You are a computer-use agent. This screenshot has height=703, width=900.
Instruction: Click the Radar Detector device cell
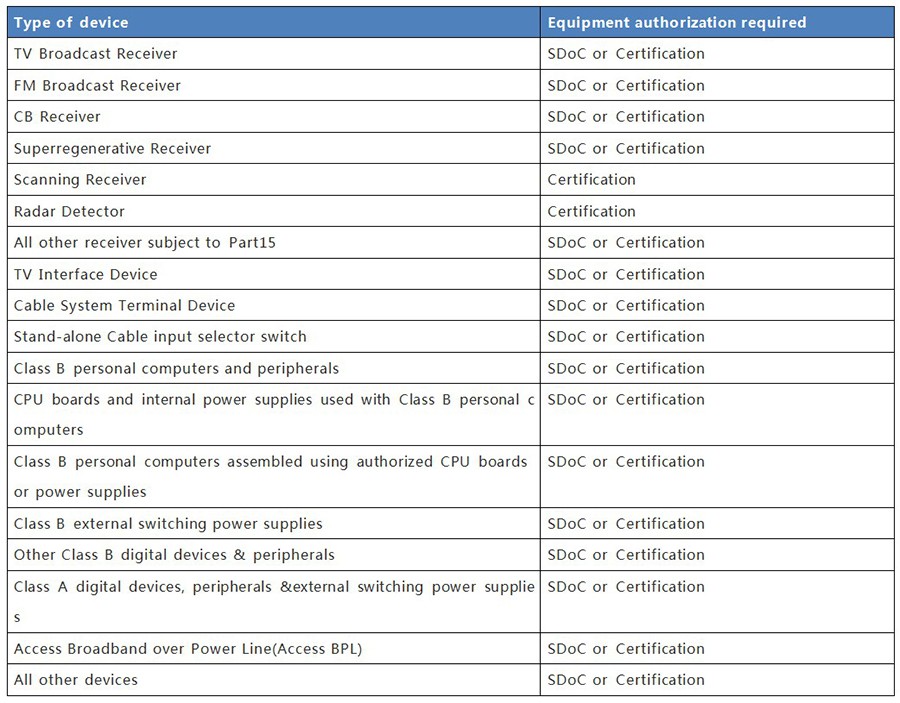70,212
